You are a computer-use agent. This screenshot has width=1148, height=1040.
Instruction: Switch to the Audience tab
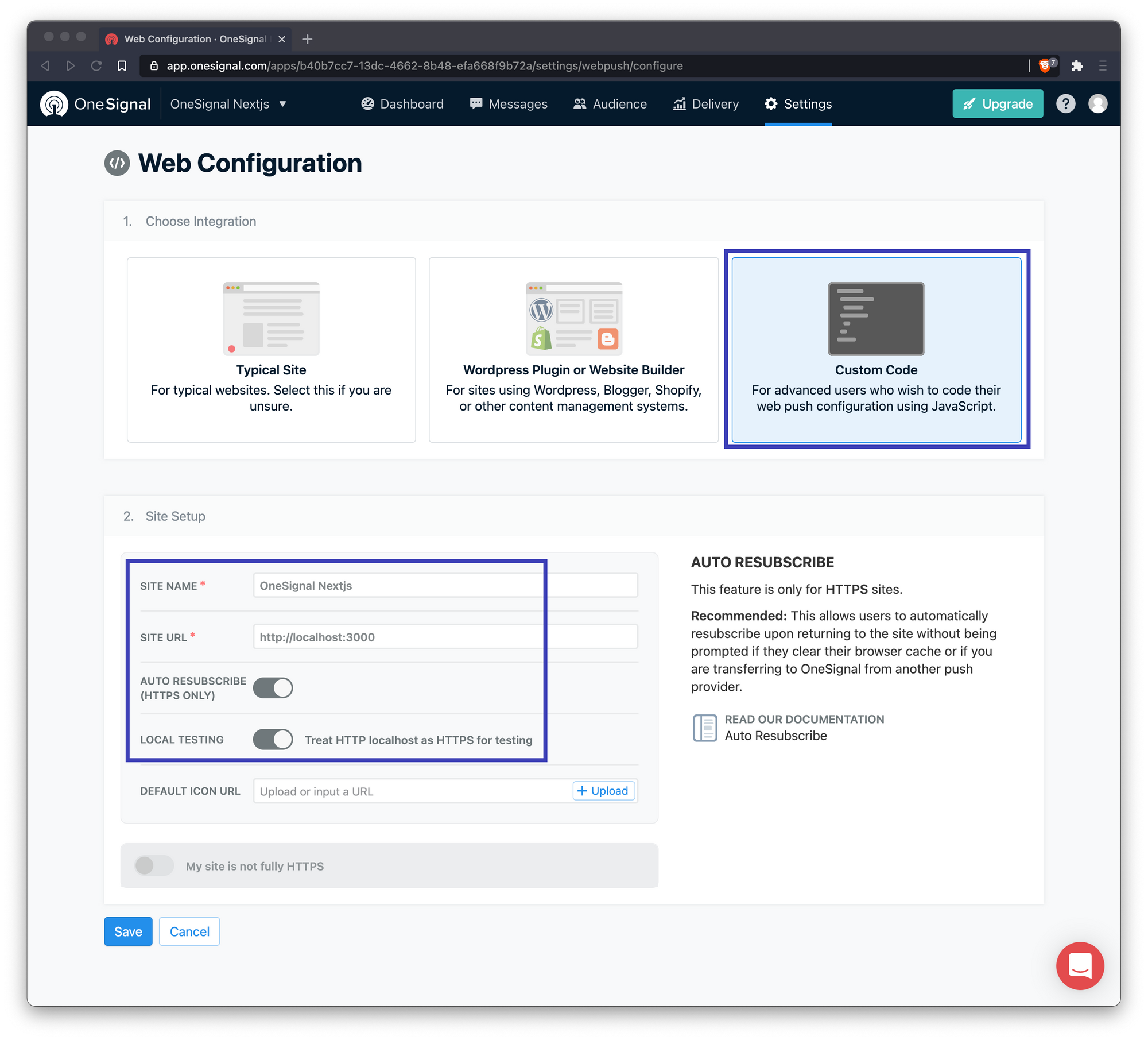(x=610, y=104)
